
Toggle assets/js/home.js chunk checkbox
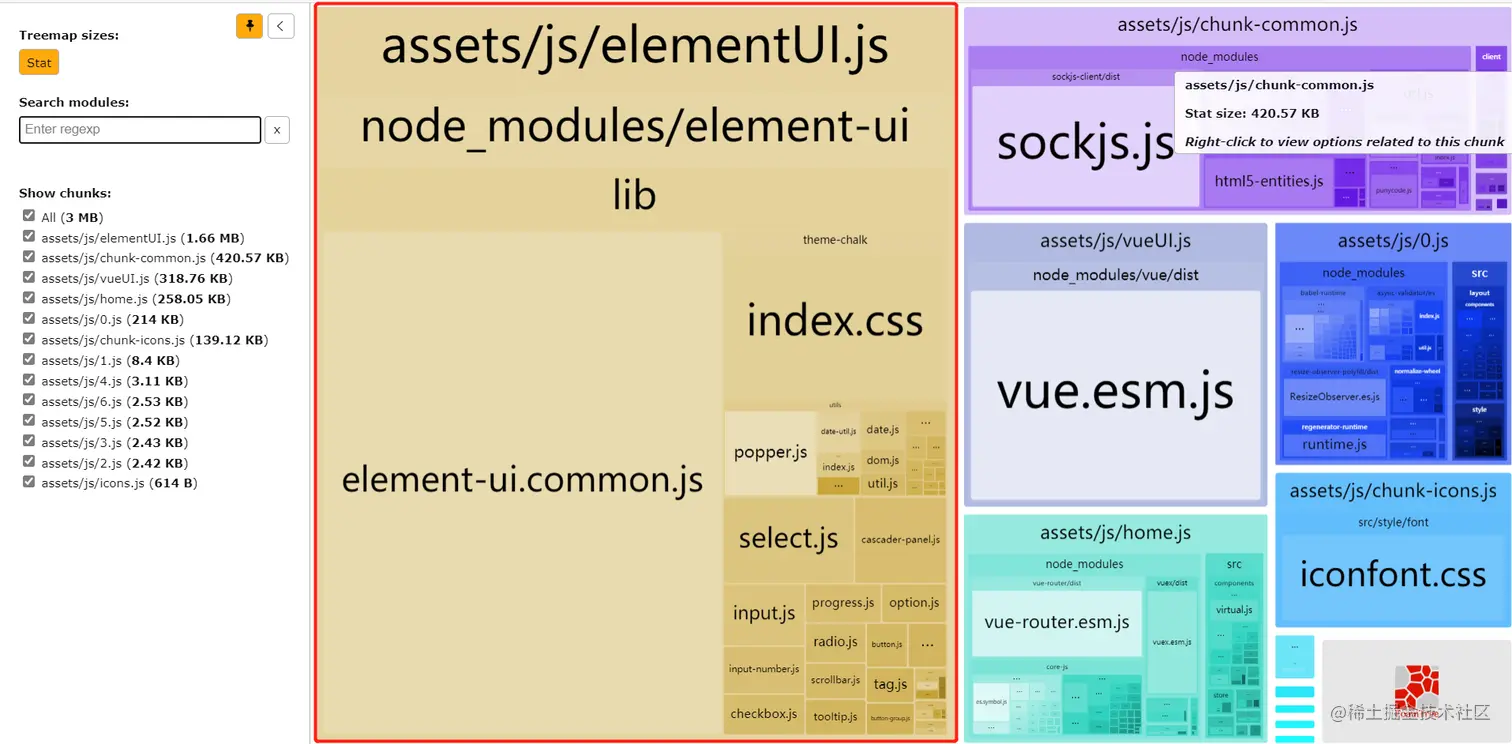pyautogui.click(x=29, y=298)
